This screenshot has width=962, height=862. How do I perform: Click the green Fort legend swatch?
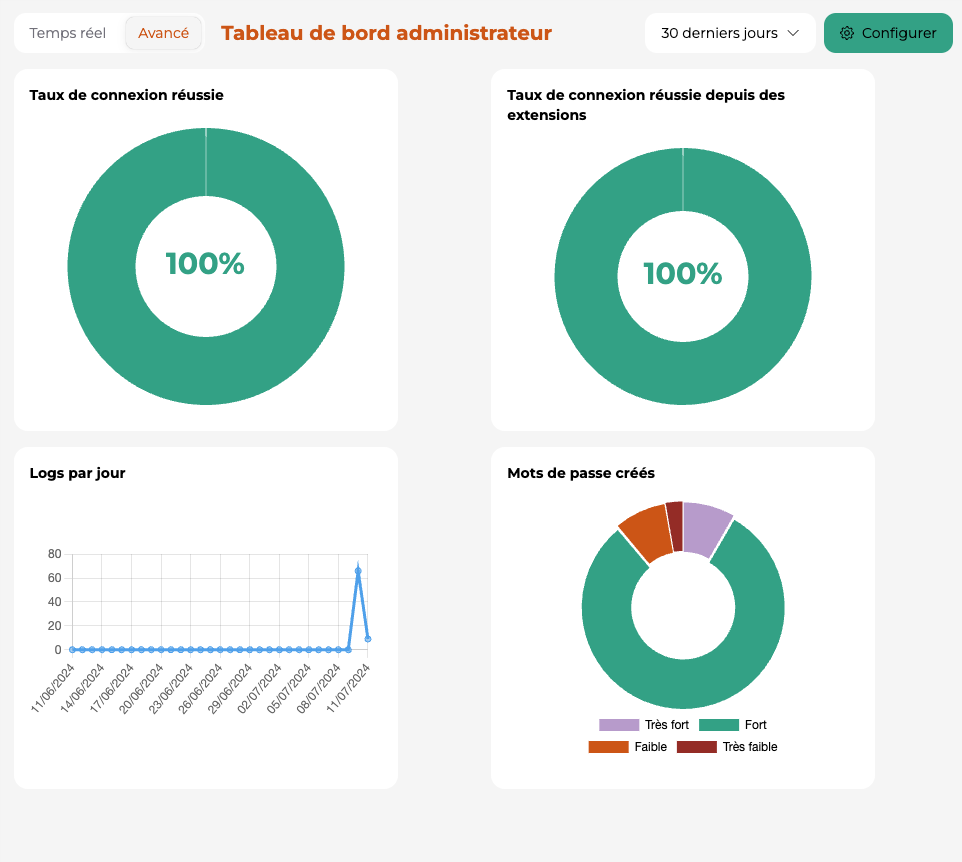click(721, 724)
